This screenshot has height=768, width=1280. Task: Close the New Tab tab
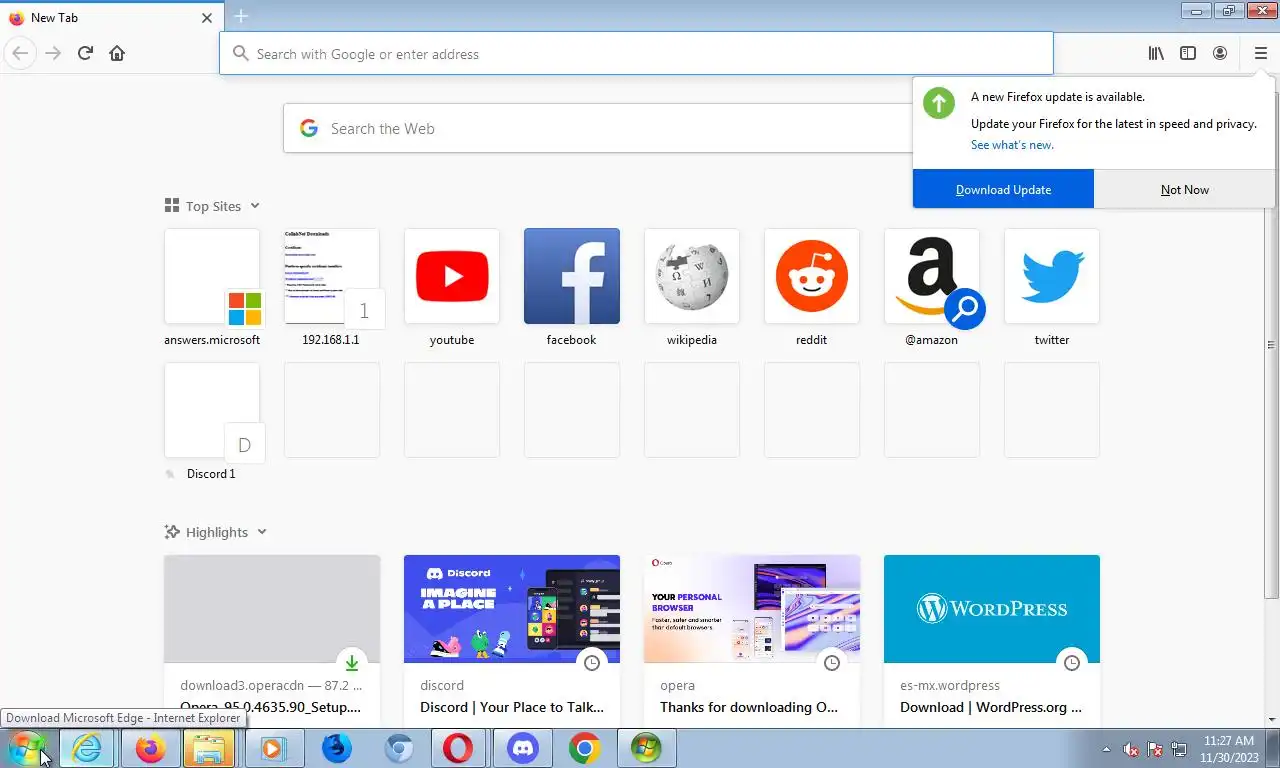207,17
